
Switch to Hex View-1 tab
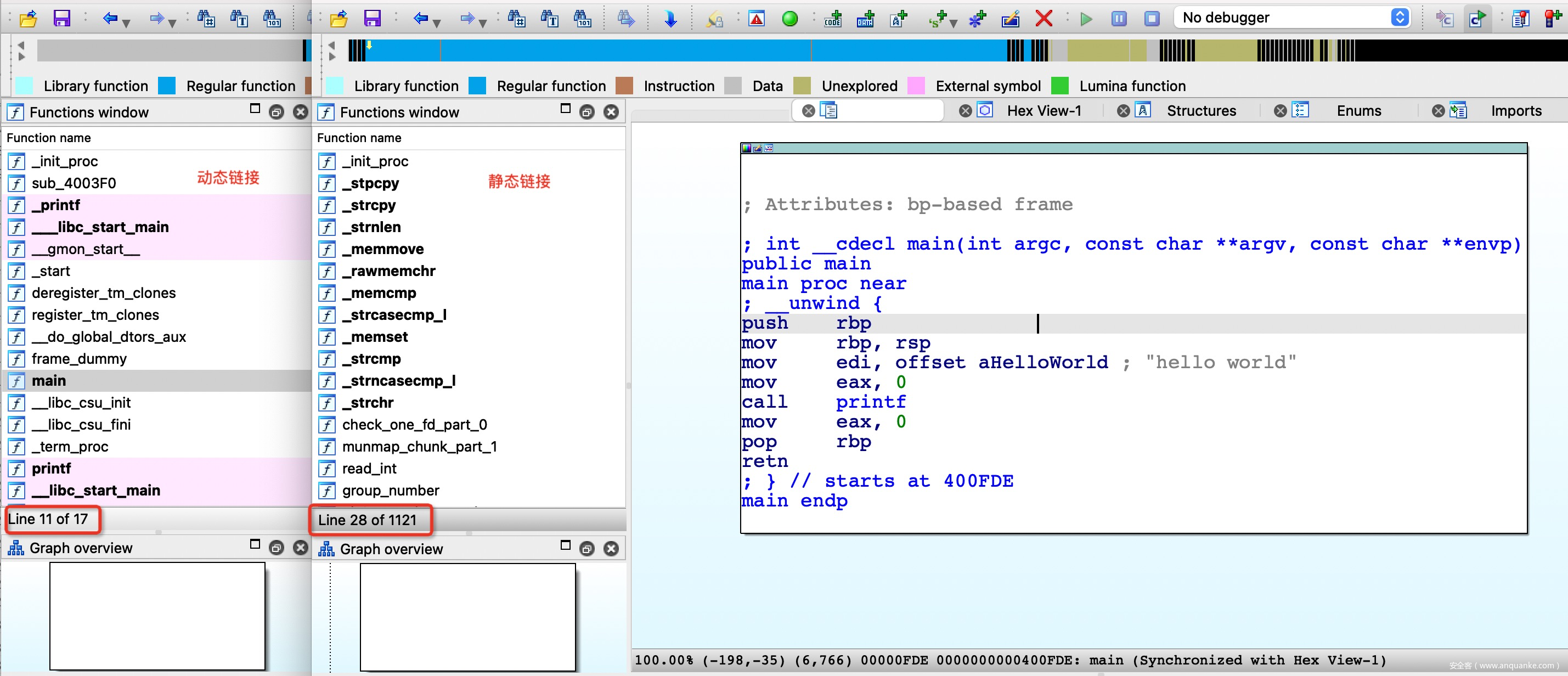pyautogui.click(x=1044, y=111)
